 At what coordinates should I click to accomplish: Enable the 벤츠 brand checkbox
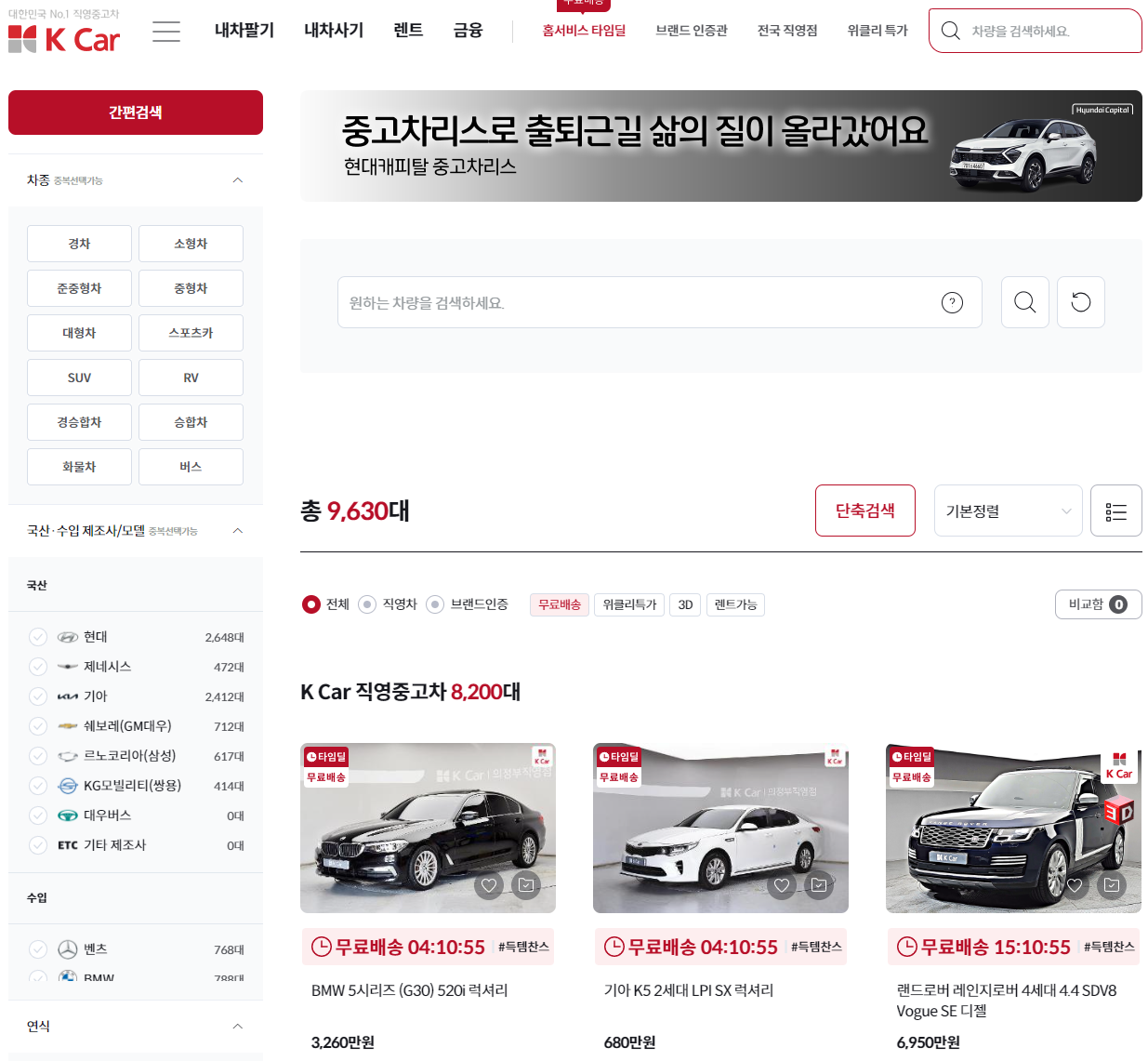click(x=37, y=948)
